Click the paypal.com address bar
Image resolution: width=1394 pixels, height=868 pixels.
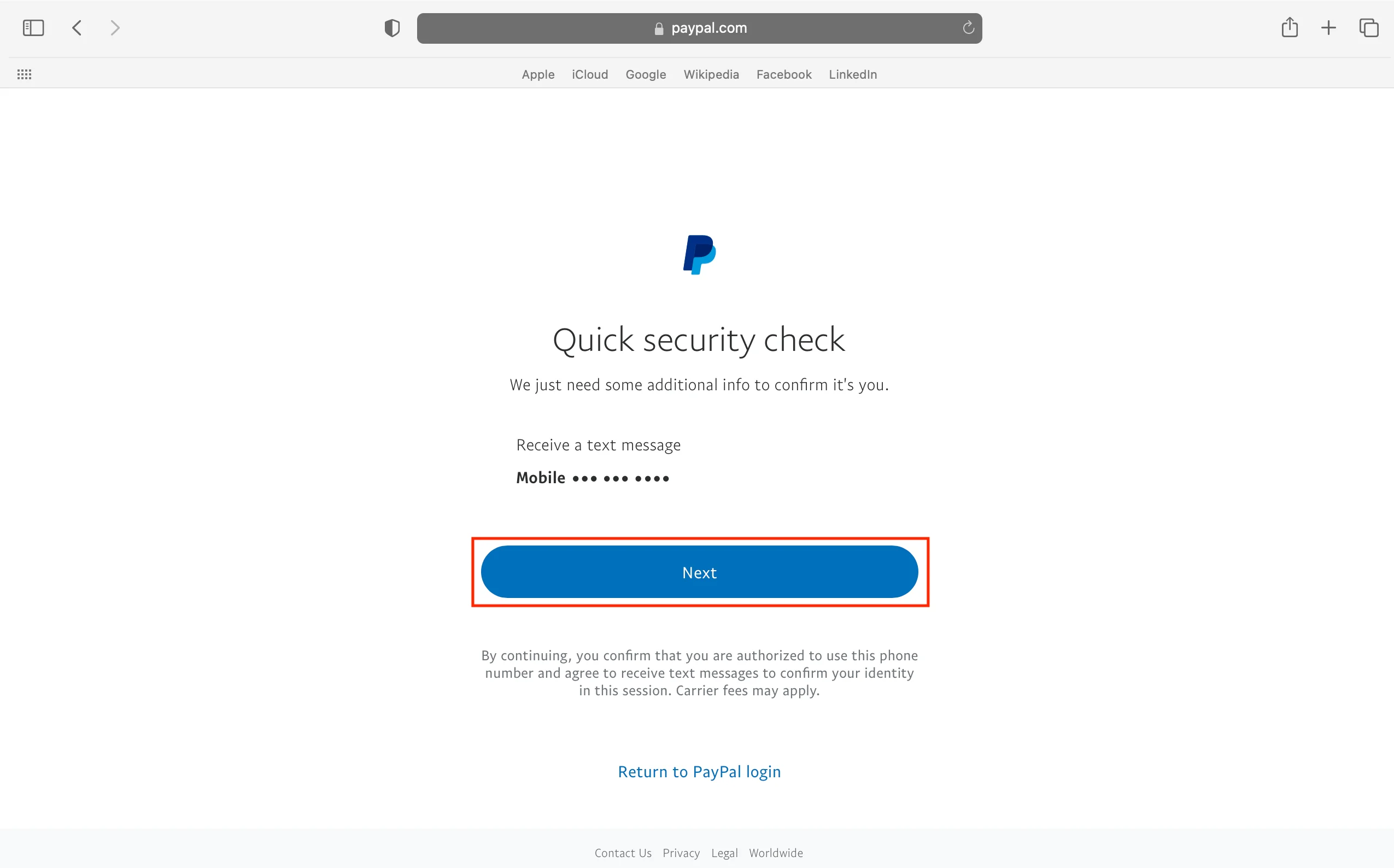pos(699,28)
